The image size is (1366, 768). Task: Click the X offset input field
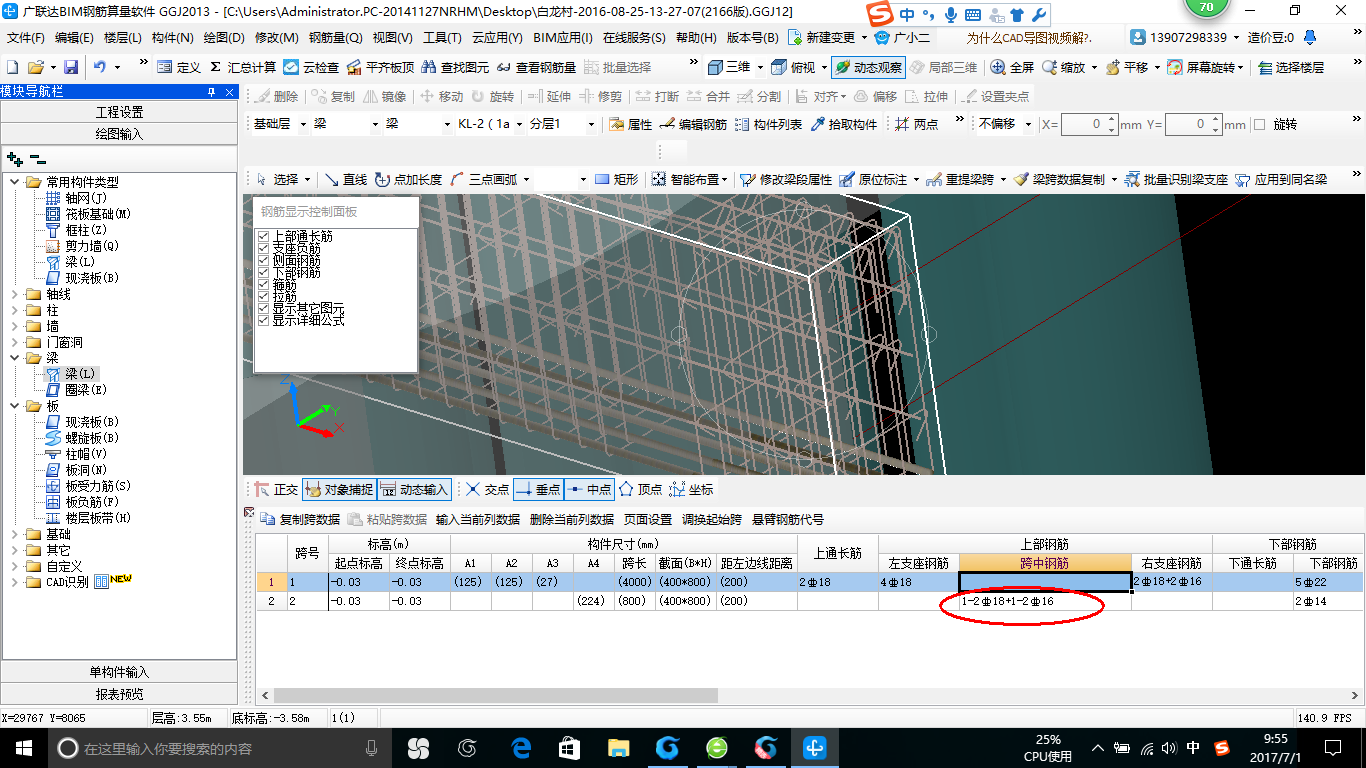(x=1084, y=124)
